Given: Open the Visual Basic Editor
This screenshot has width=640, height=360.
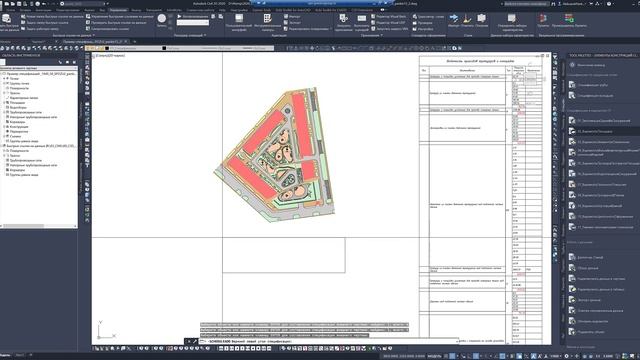Looking at the screenshot, I should (x=388, y=17).
